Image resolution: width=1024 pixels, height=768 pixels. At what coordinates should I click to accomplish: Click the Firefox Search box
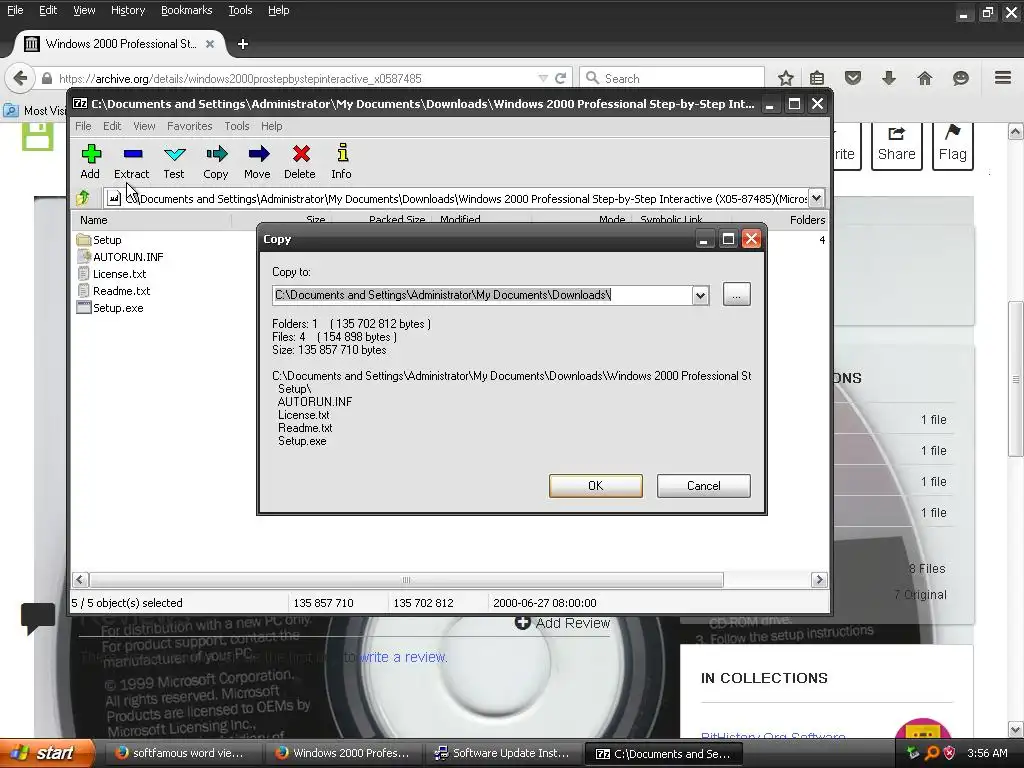tap(672, 78)
